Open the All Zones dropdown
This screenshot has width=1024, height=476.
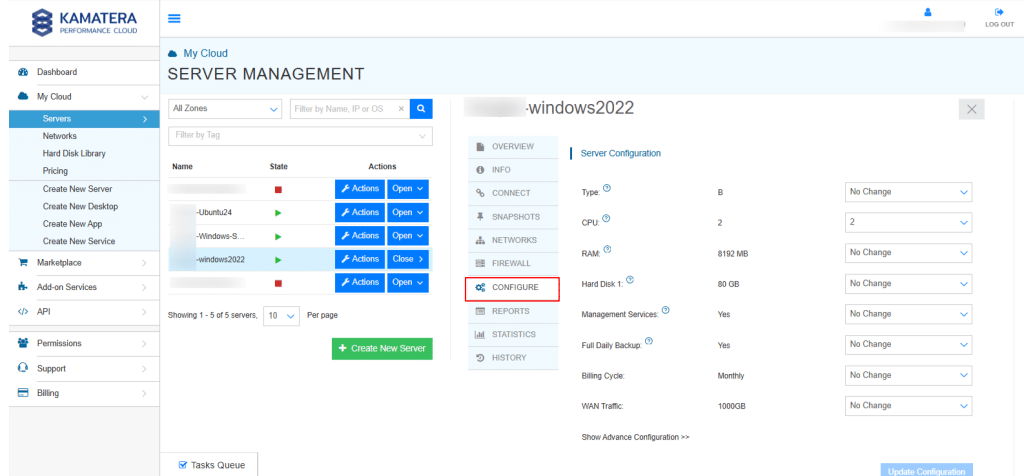(225, 109)
